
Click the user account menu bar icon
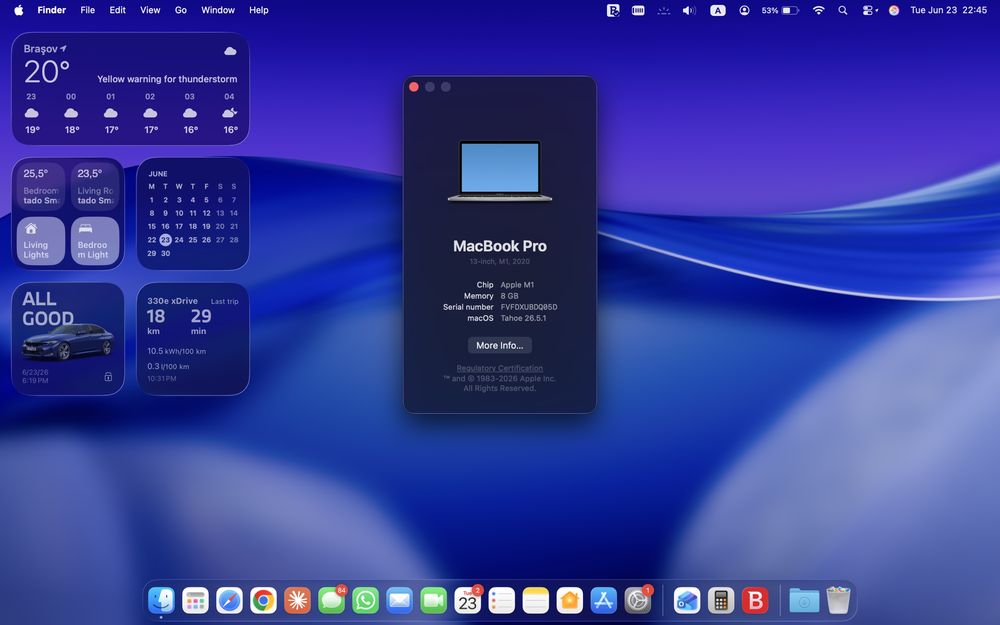(x=744, y=10)
